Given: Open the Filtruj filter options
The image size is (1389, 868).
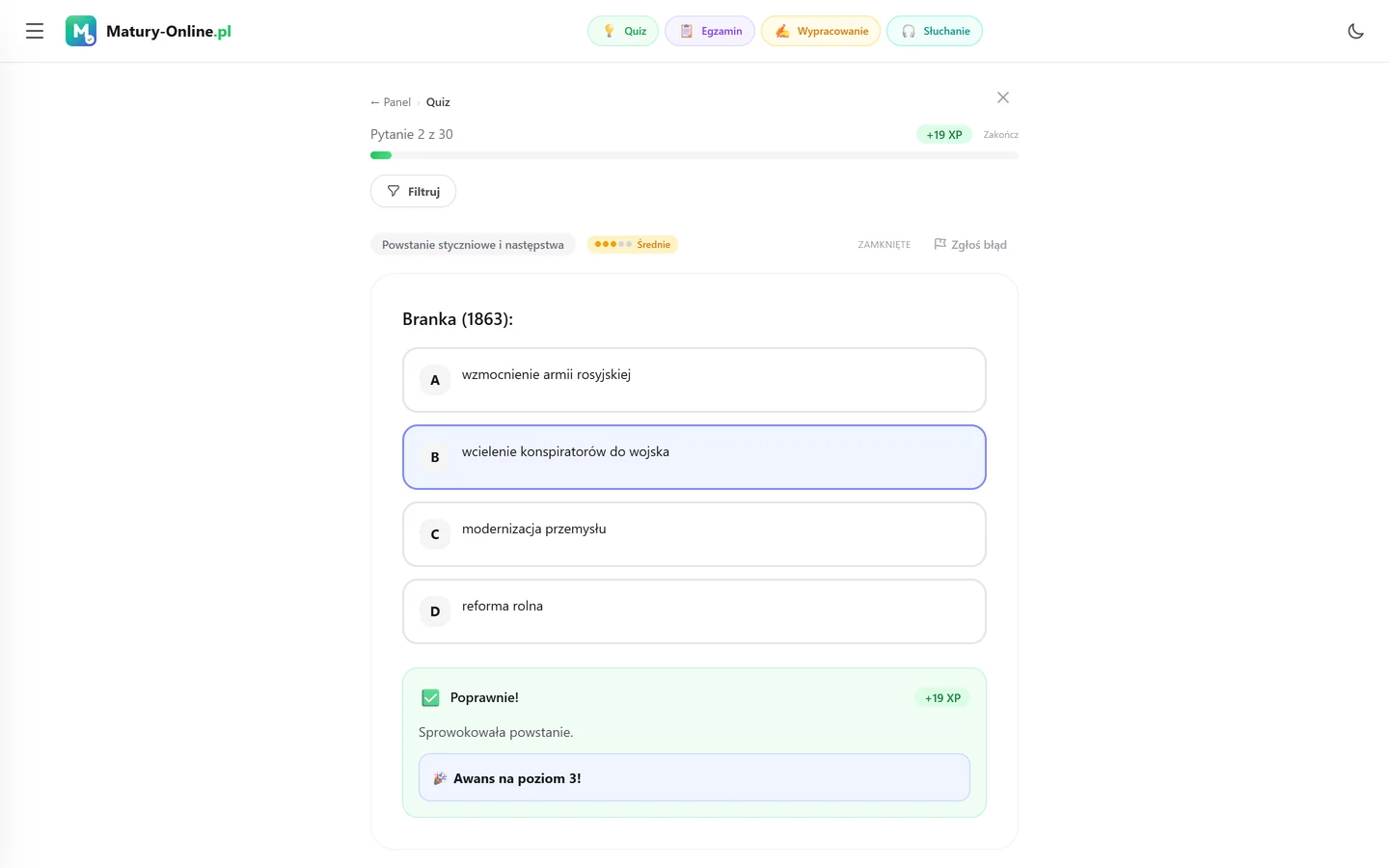Looking at the screenshot, I should pos(413,191).
